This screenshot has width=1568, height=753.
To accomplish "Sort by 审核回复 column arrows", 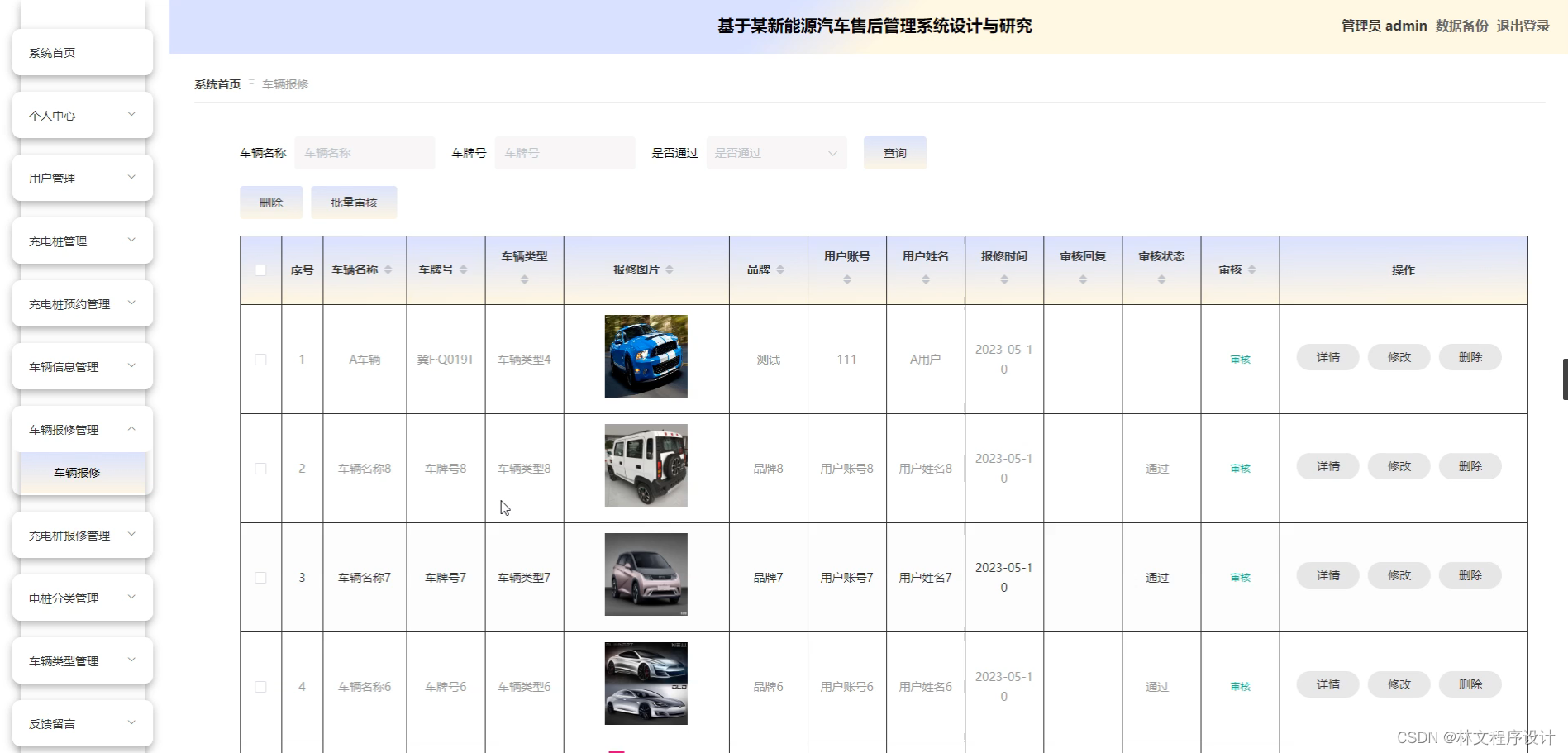I will point(1082,279).
